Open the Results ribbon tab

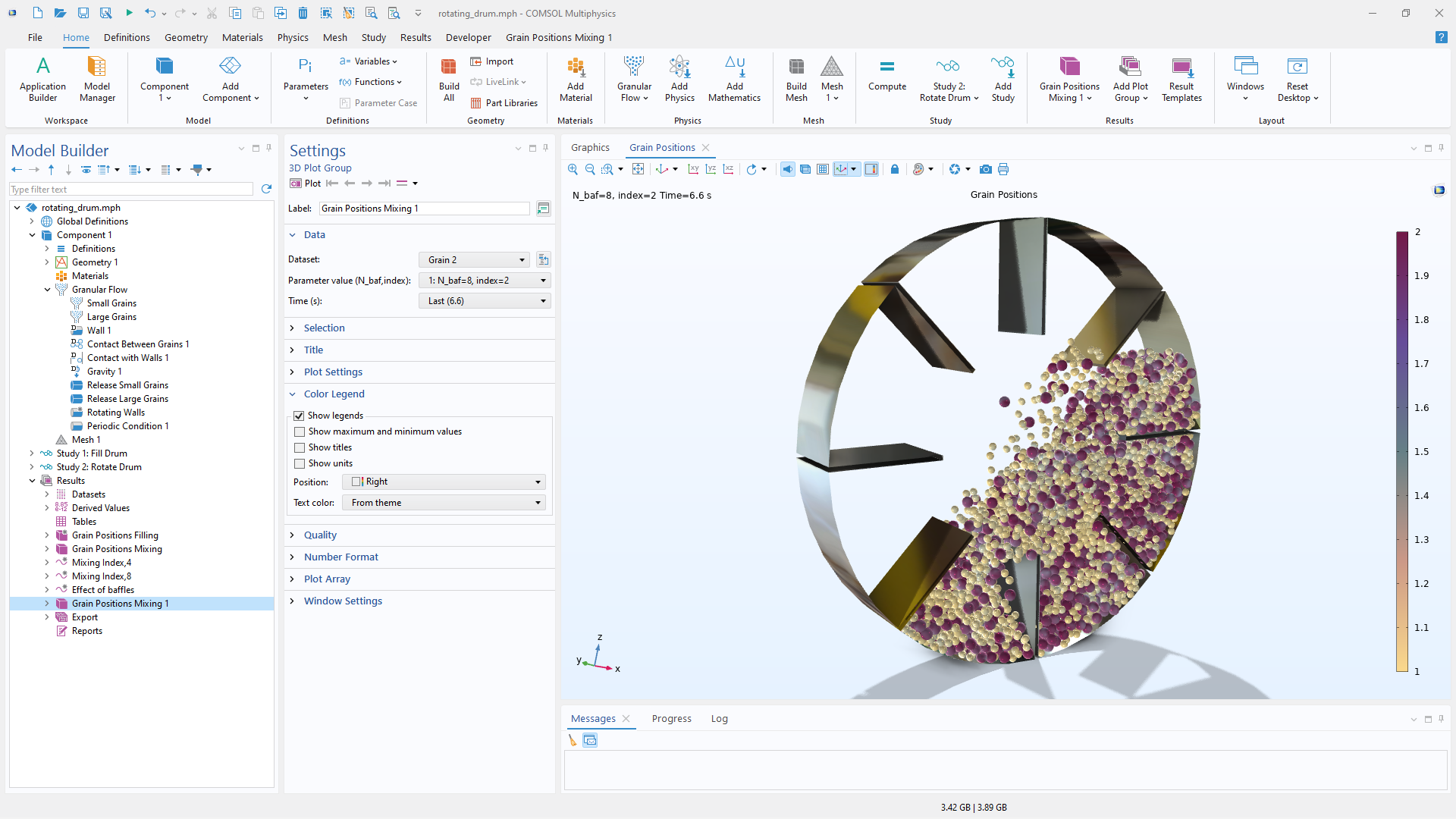coord(416,37)
